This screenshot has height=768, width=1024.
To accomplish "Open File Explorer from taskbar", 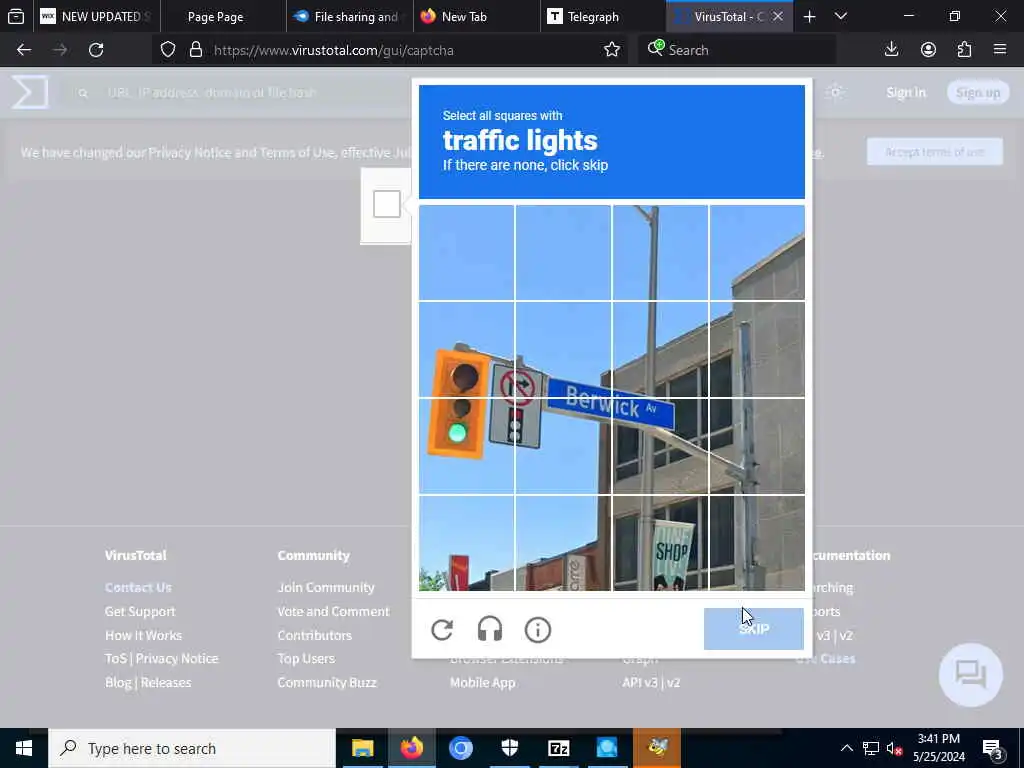I will click(x=362, y=748).
